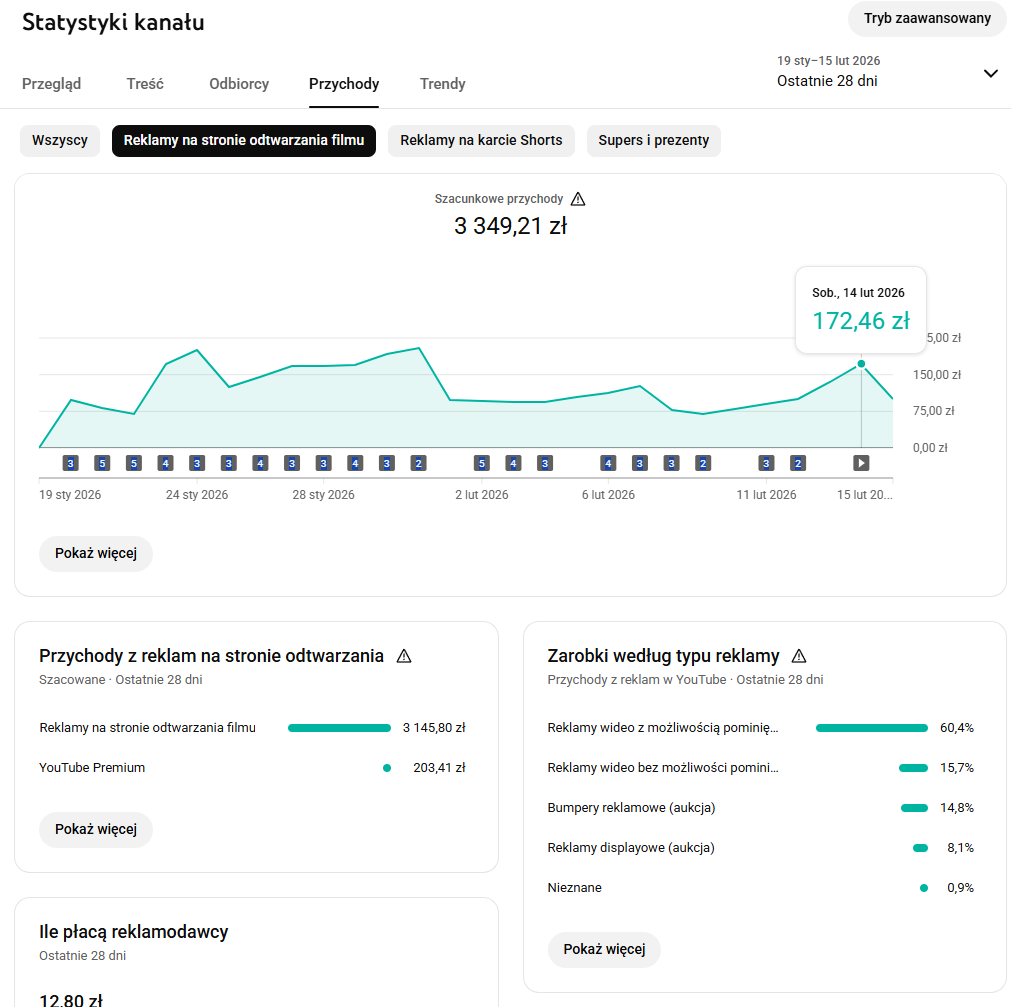
Task: Open the '5' video marker above 2 lut 2026
Action: pos(481,463)
